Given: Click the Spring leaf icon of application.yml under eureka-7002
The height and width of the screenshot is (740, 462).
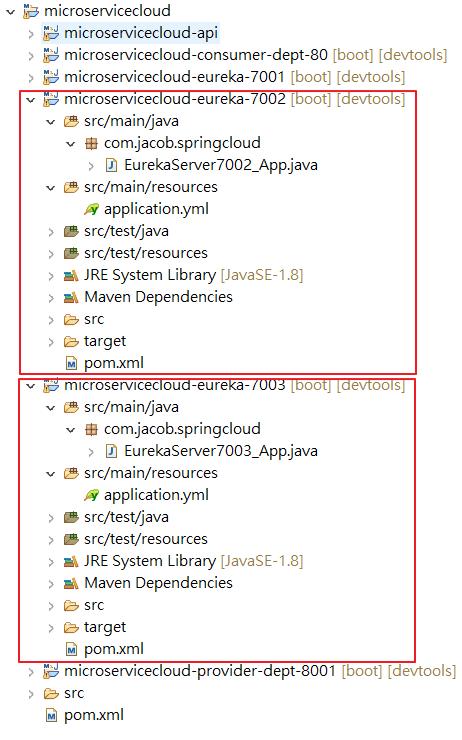Looking at the screenshot, I should tap(92, 209).
